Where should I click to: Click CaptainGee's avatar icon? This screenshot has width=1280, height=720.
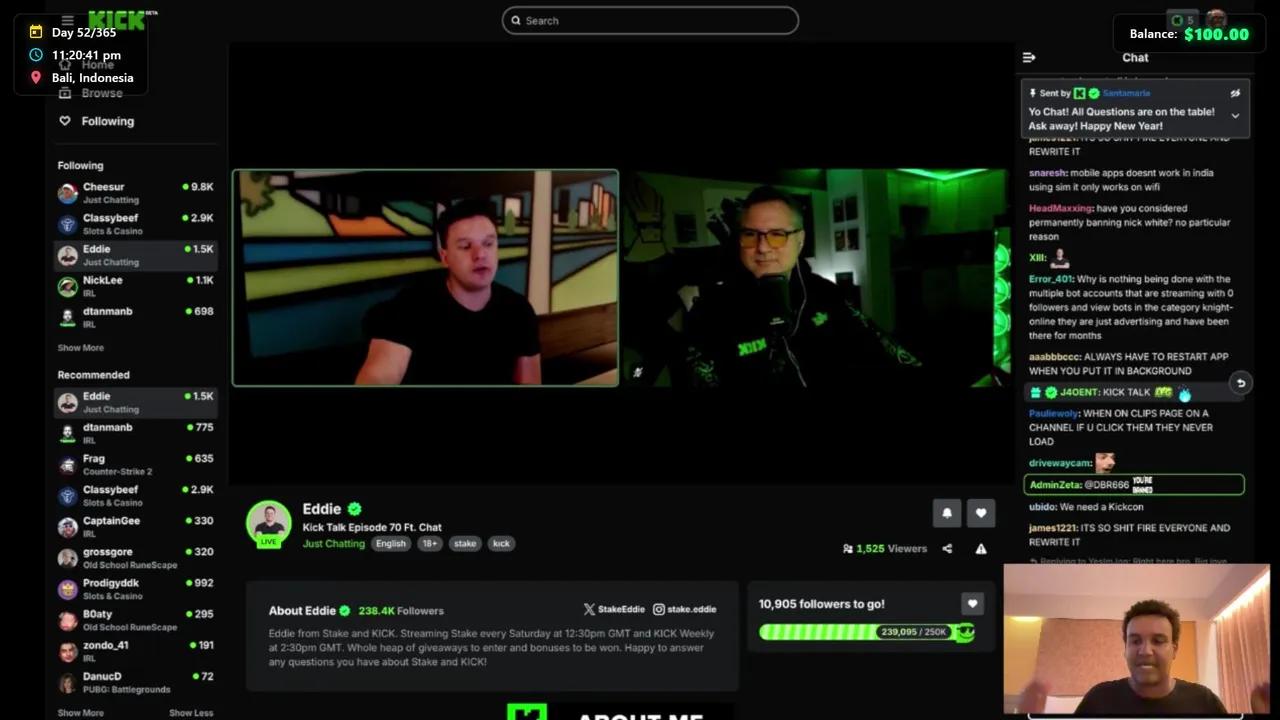tap(67, 527)
